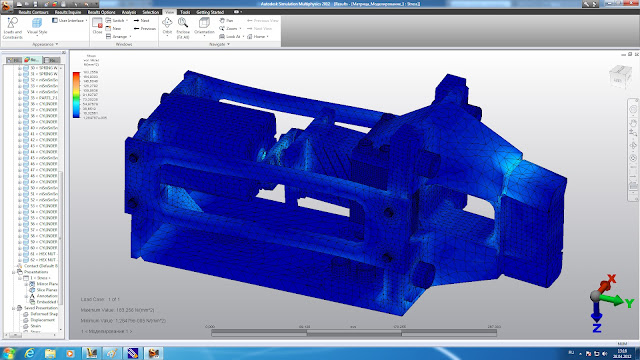Collapse the Saved Presentations node
Screen dimensions: 640x360
[13, 308]
